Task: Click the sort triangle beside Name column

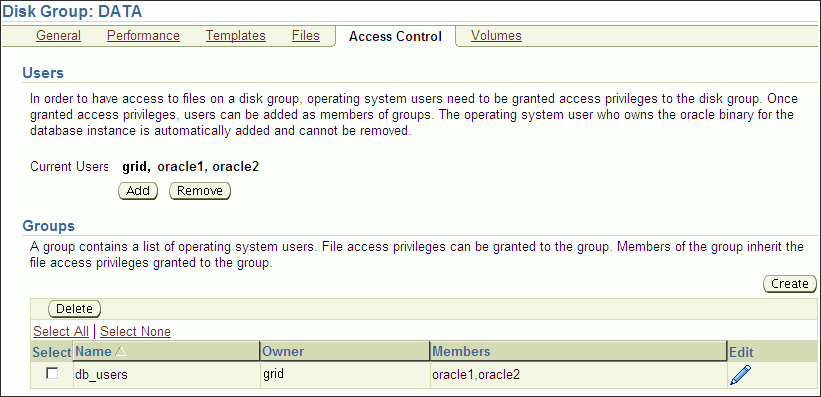Action: pyautogui.click(x=120, y=352)
